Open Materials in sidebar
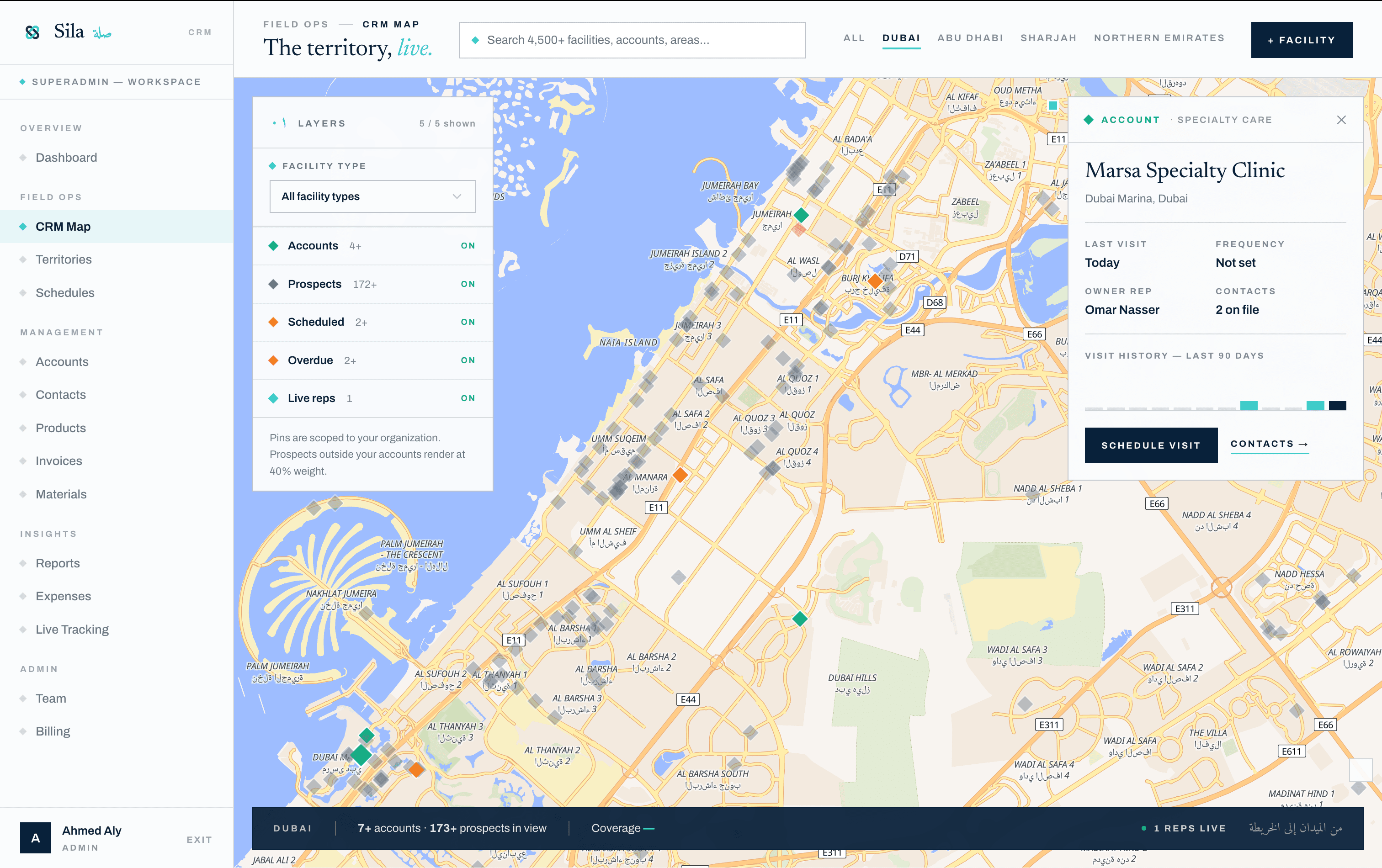Screen dimensions: 1382x868 [117, 494]
